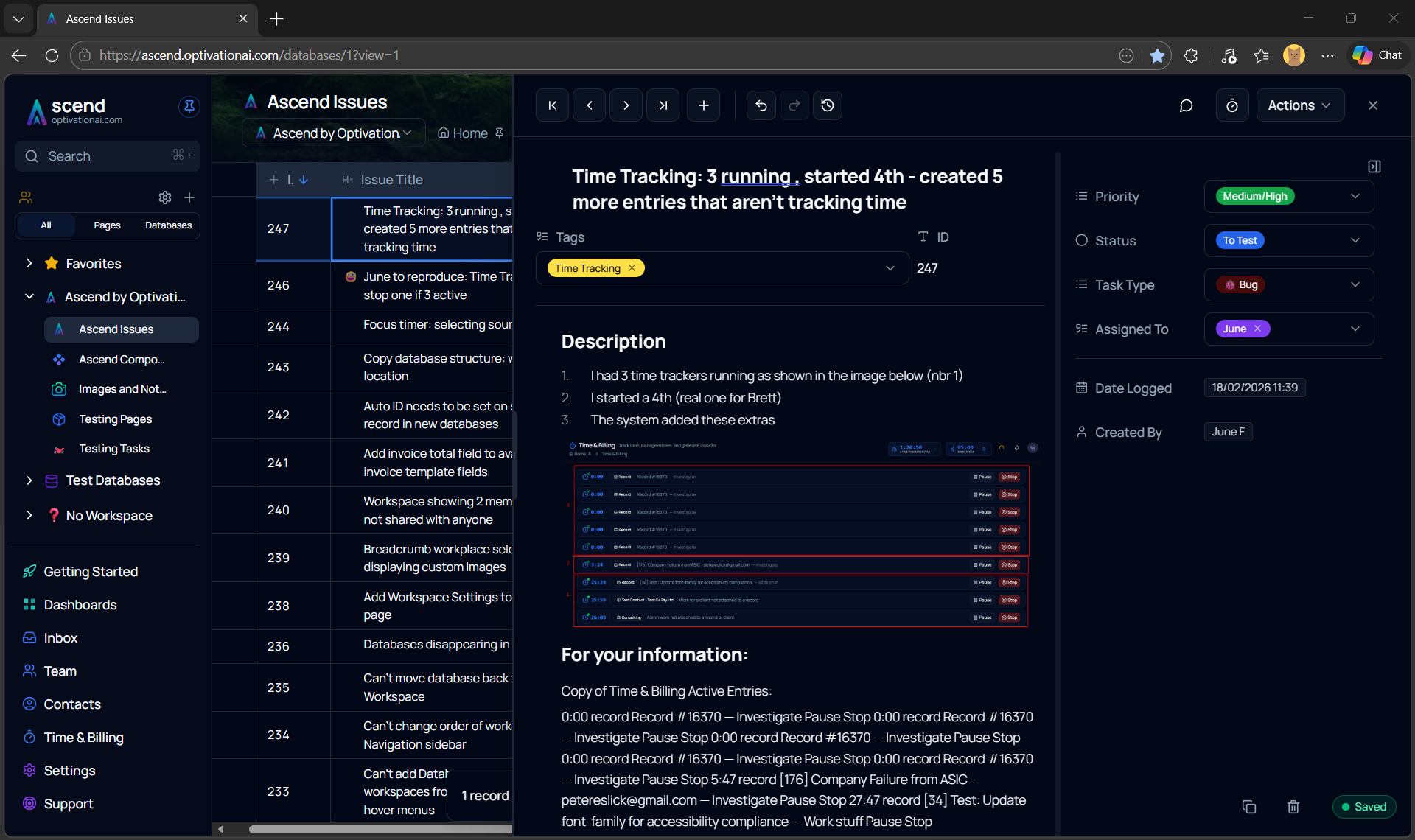Image resolution: width=1415 pixels, height=840 pixels.
Task: Jump to first record navigation icon
Action: click(x=552, y=105)
